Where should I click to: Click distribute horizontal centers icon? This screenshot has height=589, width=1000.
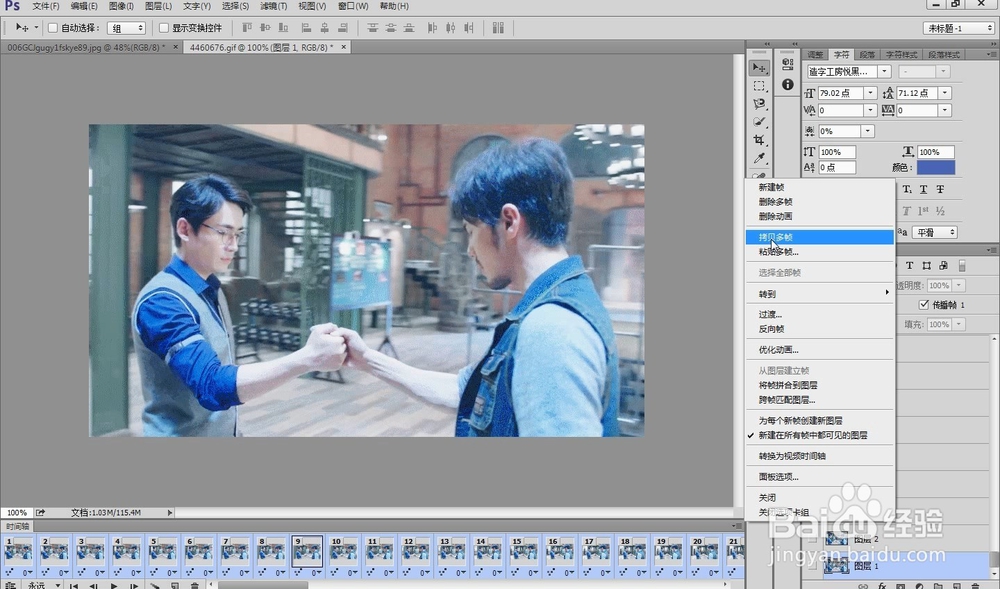click(451, 27)
